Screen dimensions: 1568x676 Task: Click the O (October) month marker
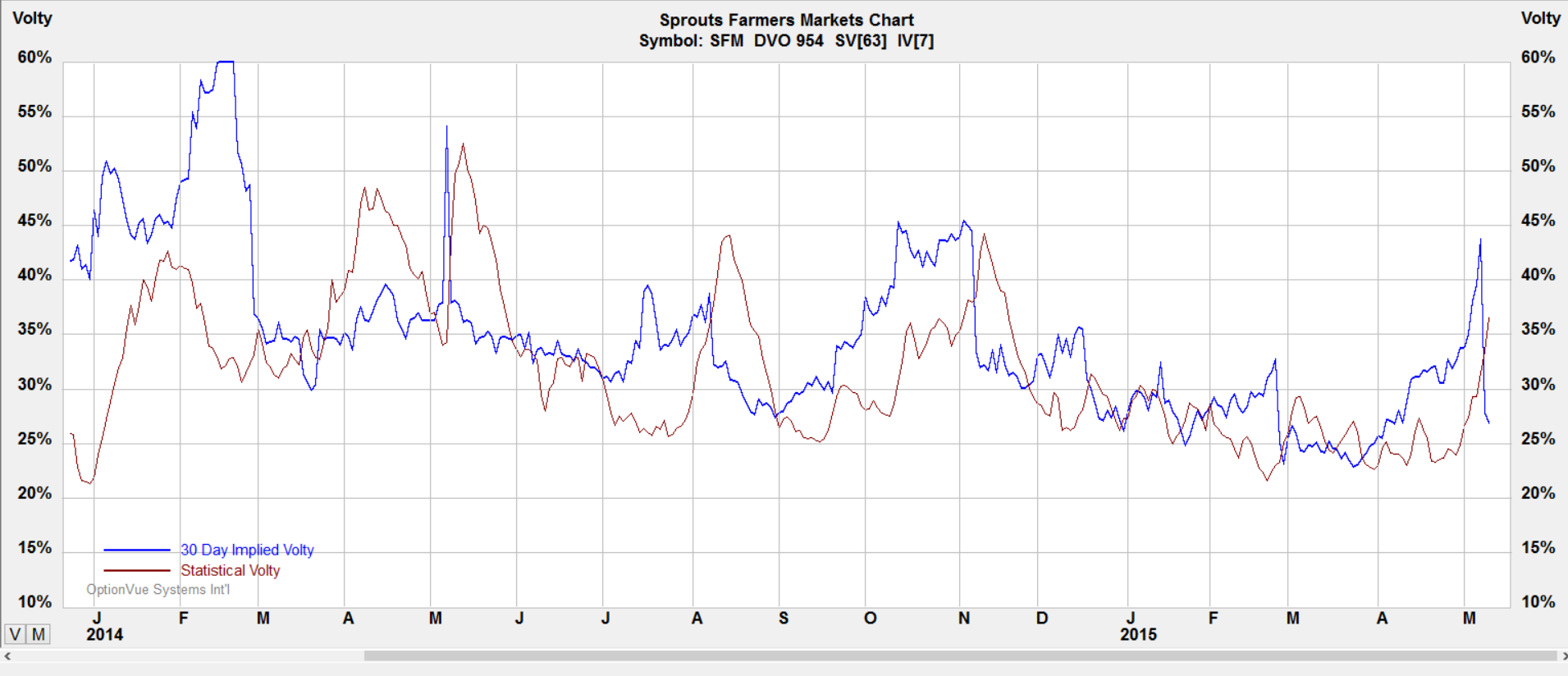(x=871, y=618)
